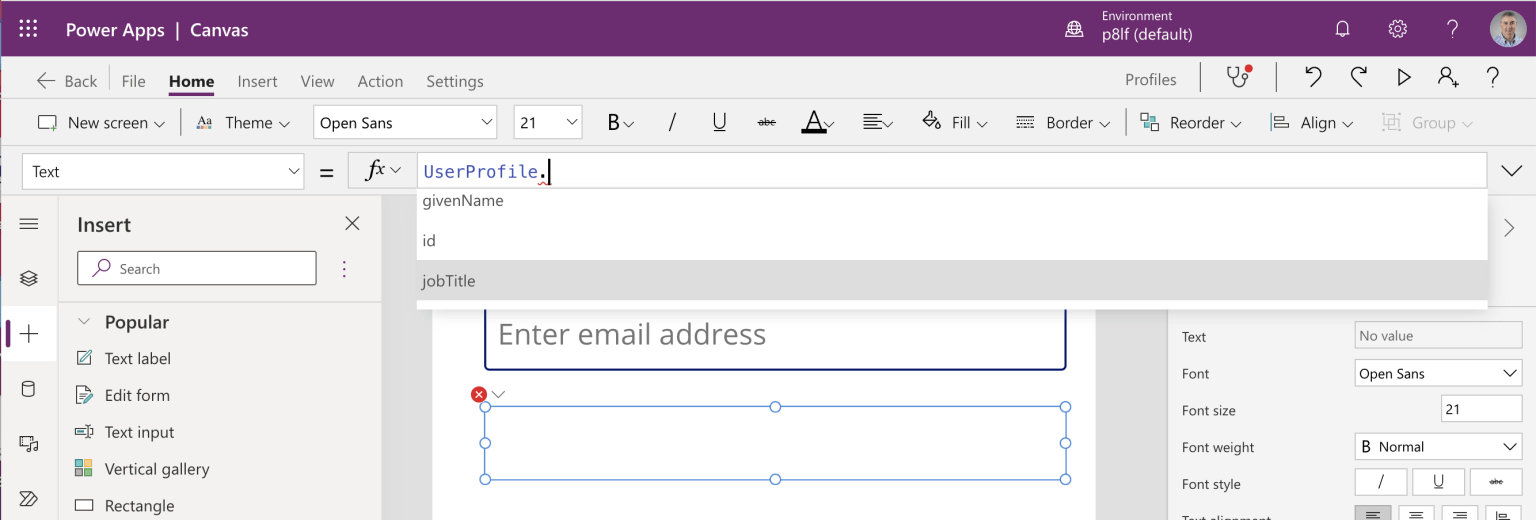
Task: Open the Data cylinder icon in sidebar
Action: pyautogui.click(x=29, y=389)
